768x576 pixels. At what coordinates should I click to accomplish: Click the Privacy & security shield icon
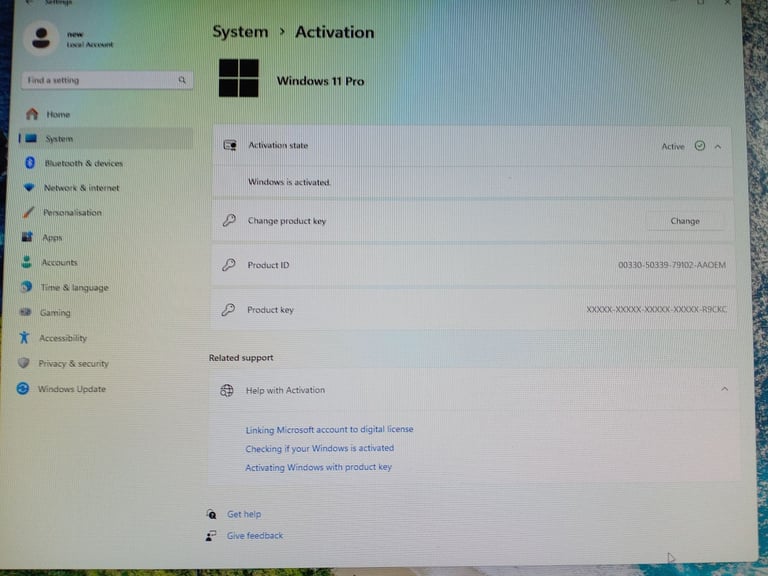24,363
